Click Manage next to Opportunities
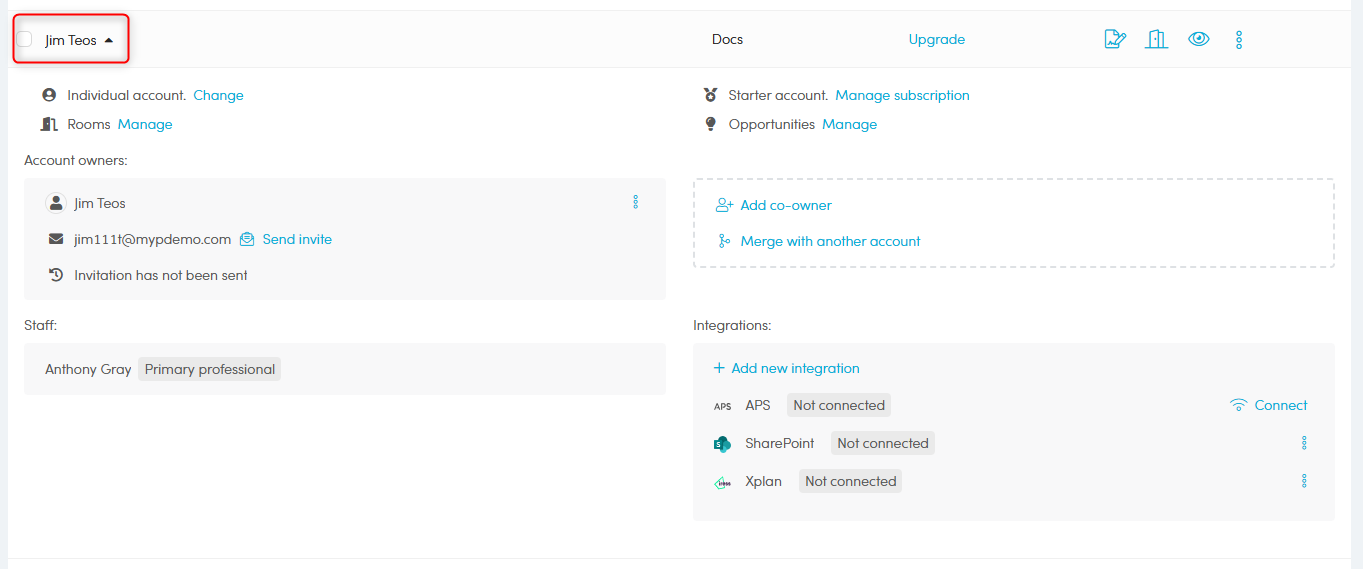The height and width of the screenshot is (569, 1363). coord(849,125)
